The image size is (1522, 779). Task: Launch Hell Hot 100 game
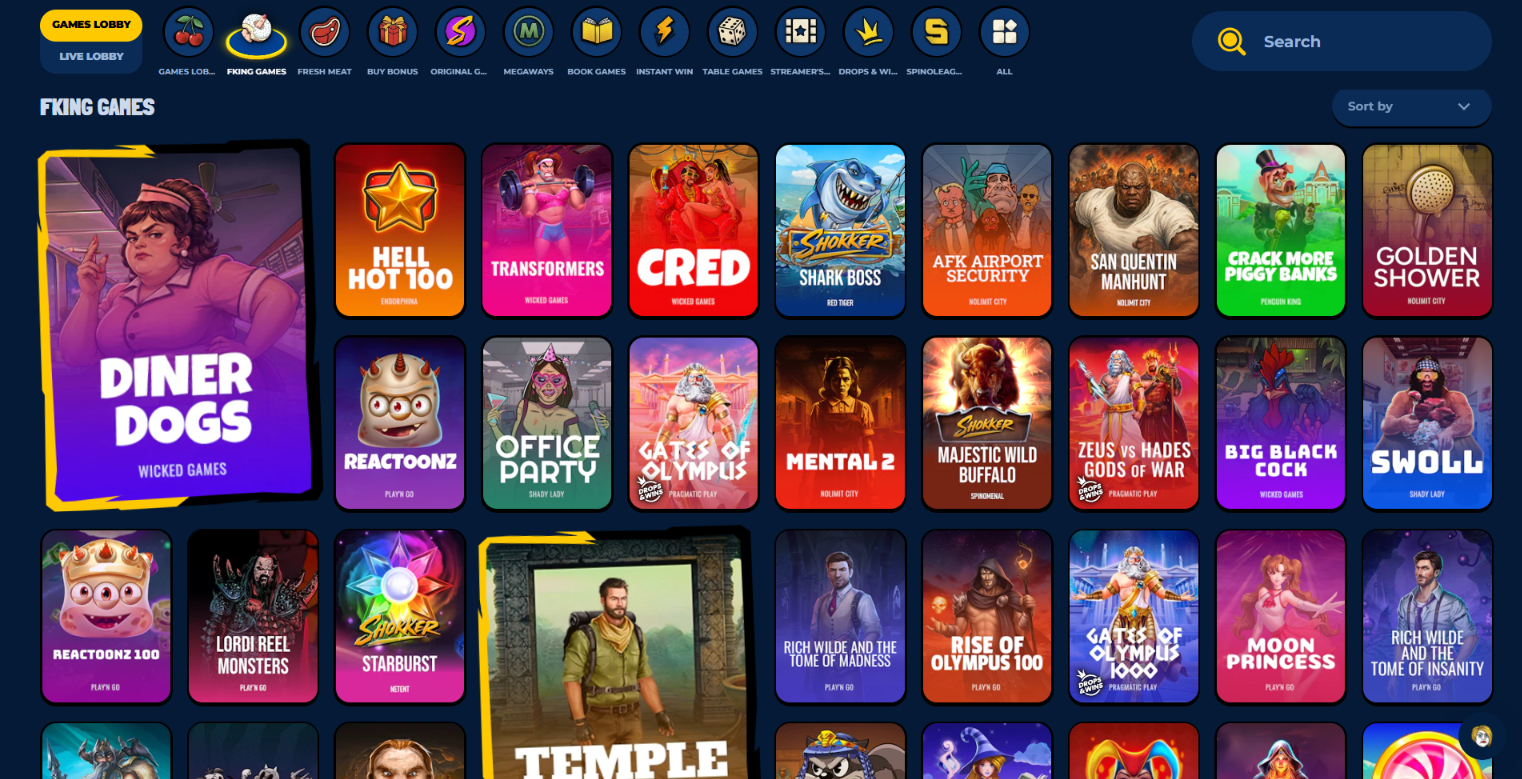click(400, 230)
